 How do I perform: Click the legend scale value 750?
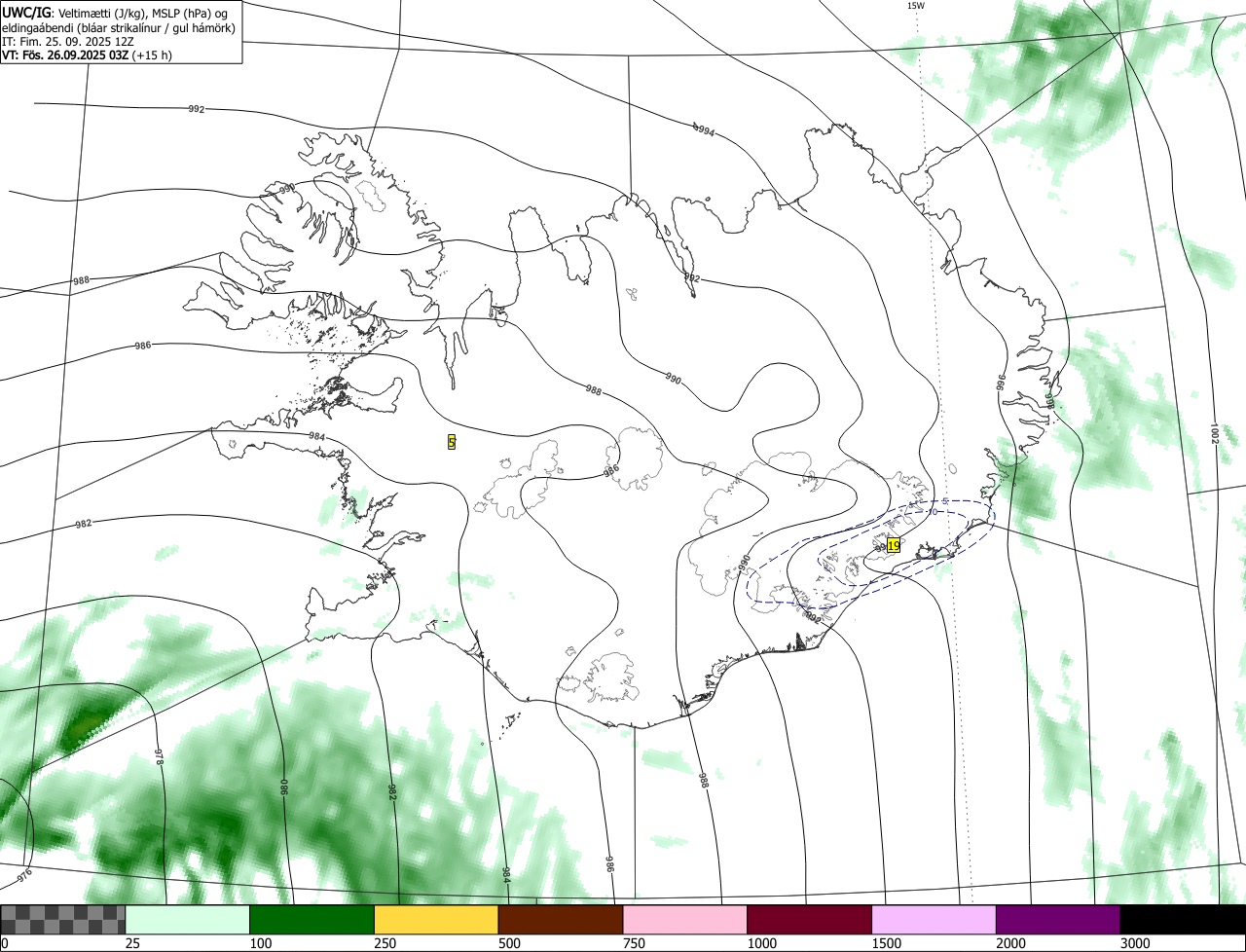tap(634, 943)
